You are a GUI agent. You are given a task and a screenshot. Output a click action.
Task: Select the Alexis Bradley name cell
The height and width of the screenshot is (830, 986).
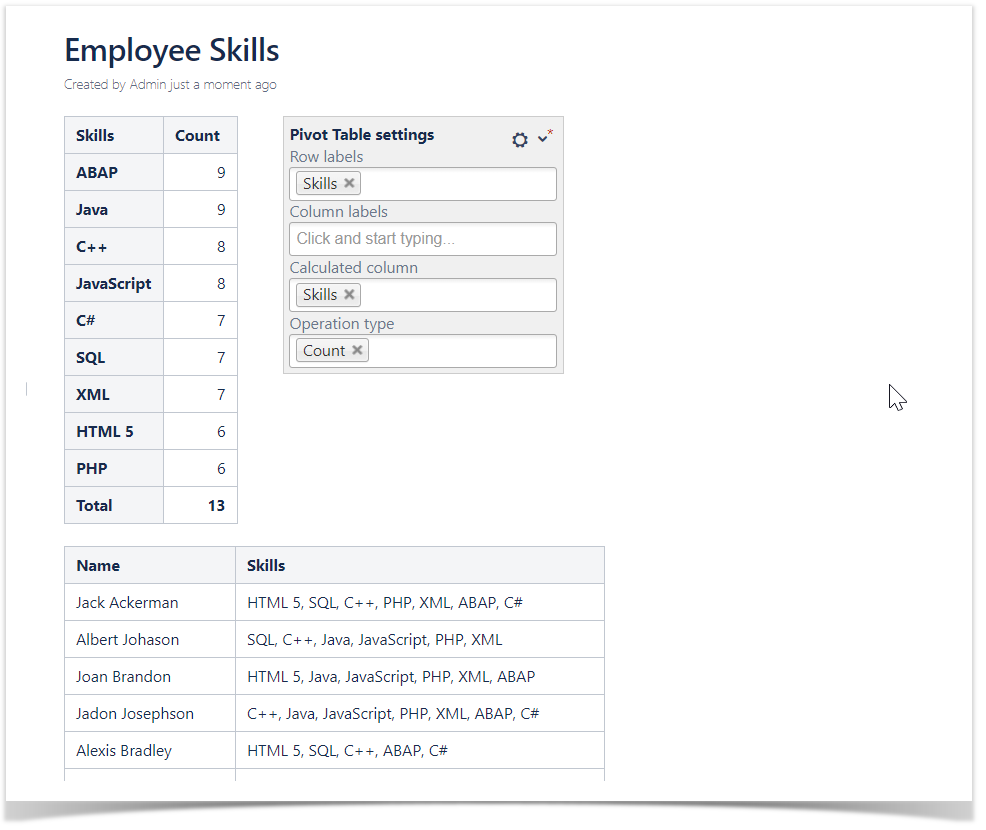pyautogui.click(x=124, y=751)
